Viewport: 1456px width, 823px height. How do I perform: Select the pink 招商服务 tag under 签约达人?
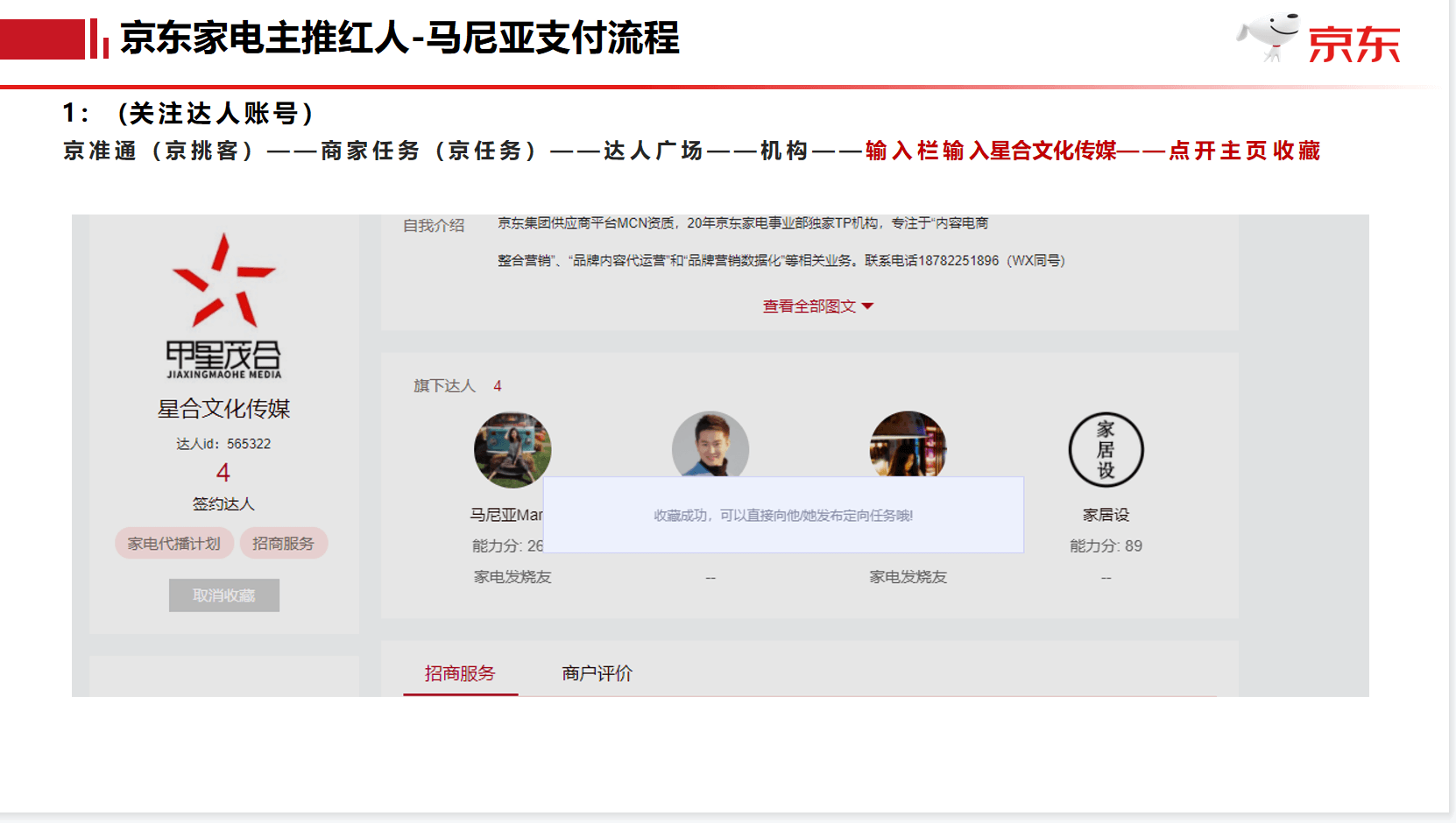(283, 544)
